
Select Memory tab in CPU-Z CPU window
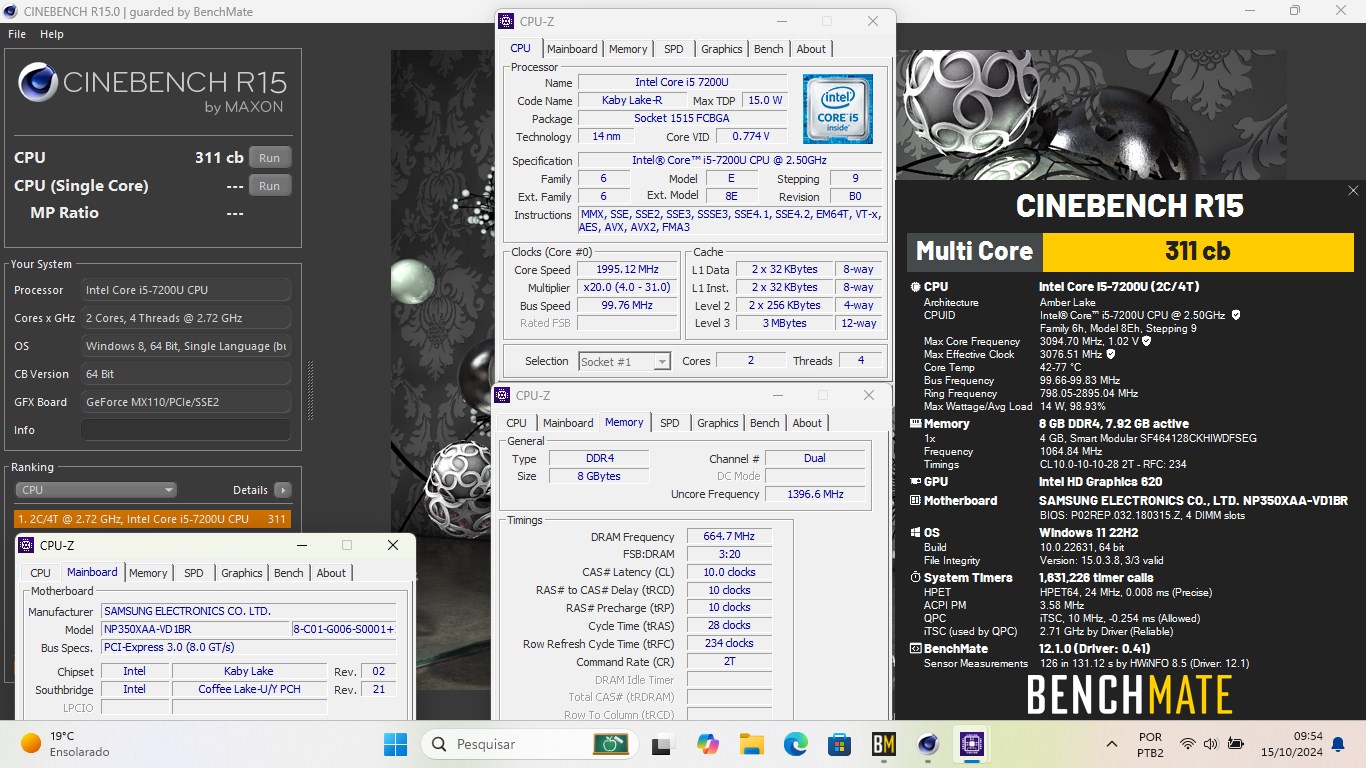628,49
